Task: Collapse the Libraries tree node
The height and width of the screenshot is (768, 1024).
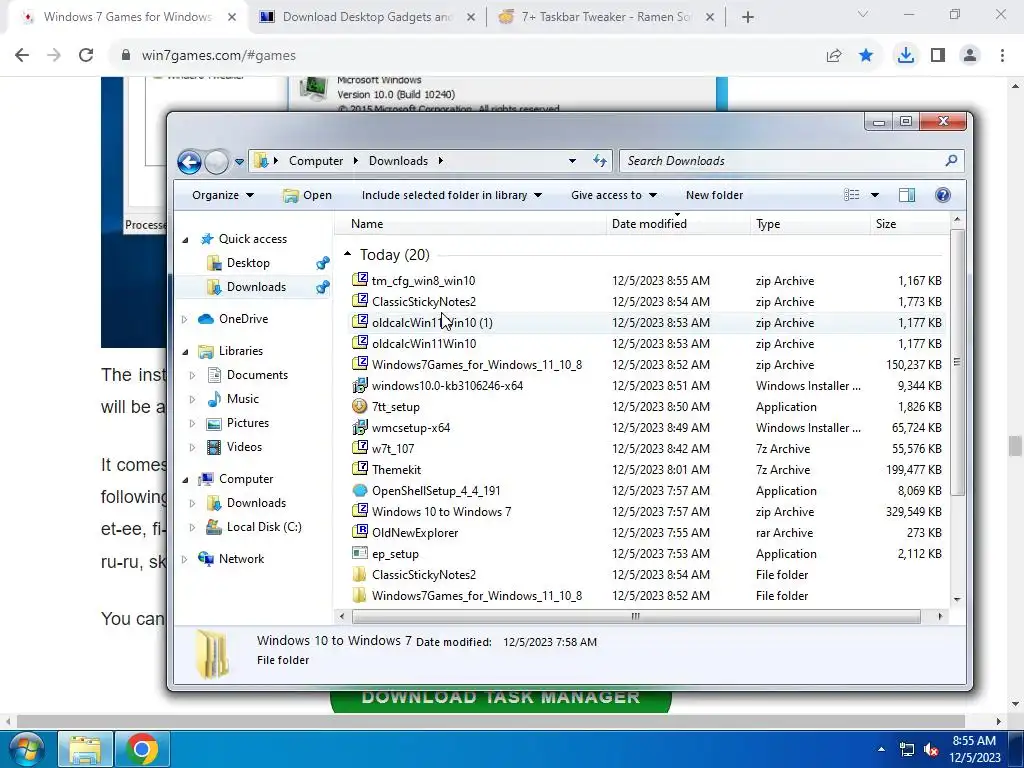Action: click(185, 351)
